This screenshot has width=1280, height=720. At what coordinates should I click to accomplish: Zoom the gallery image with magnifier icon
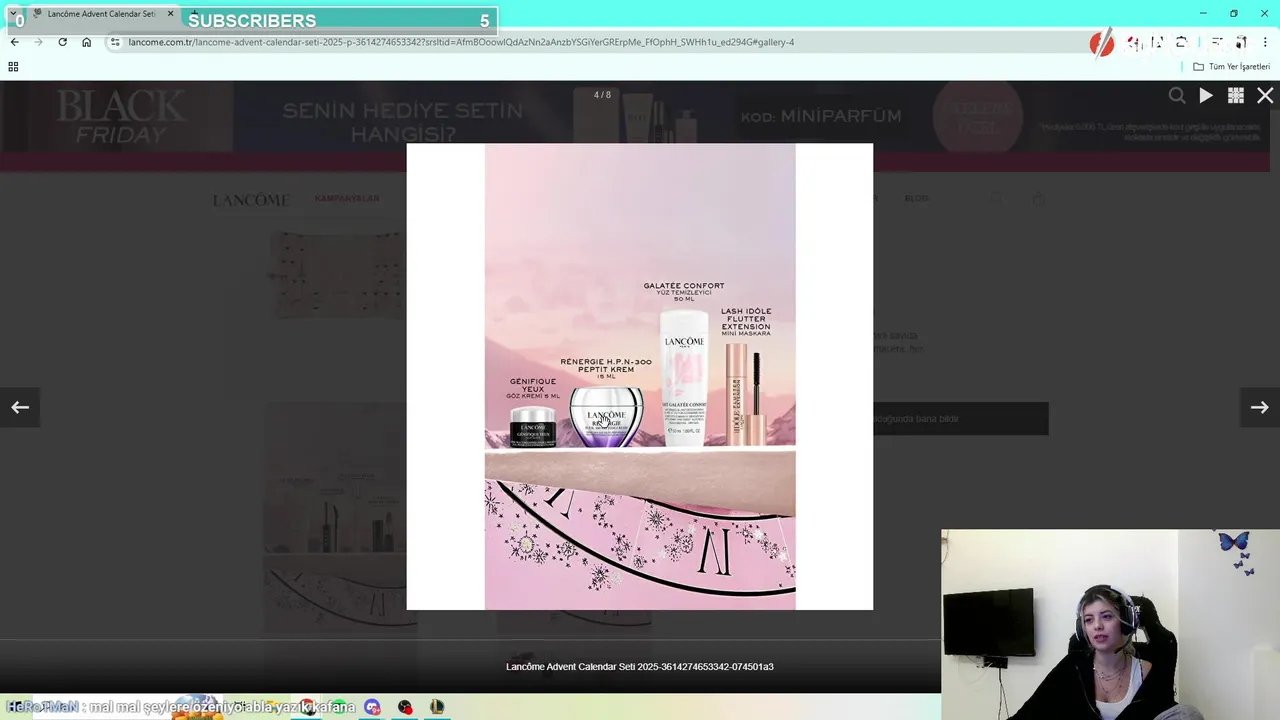(1177, 95)
